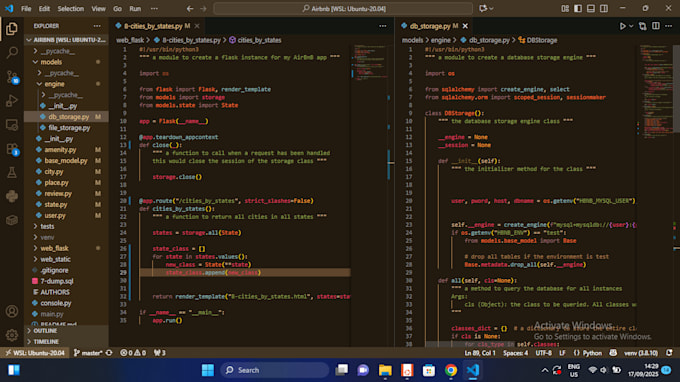
Task: Click the command center search box
Action: pos(343,9)
